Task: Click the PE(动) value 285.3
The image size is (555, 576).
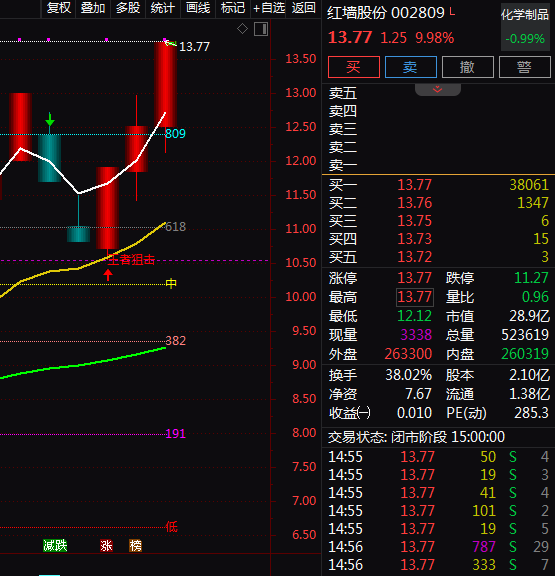Action: tap(531, 413)
